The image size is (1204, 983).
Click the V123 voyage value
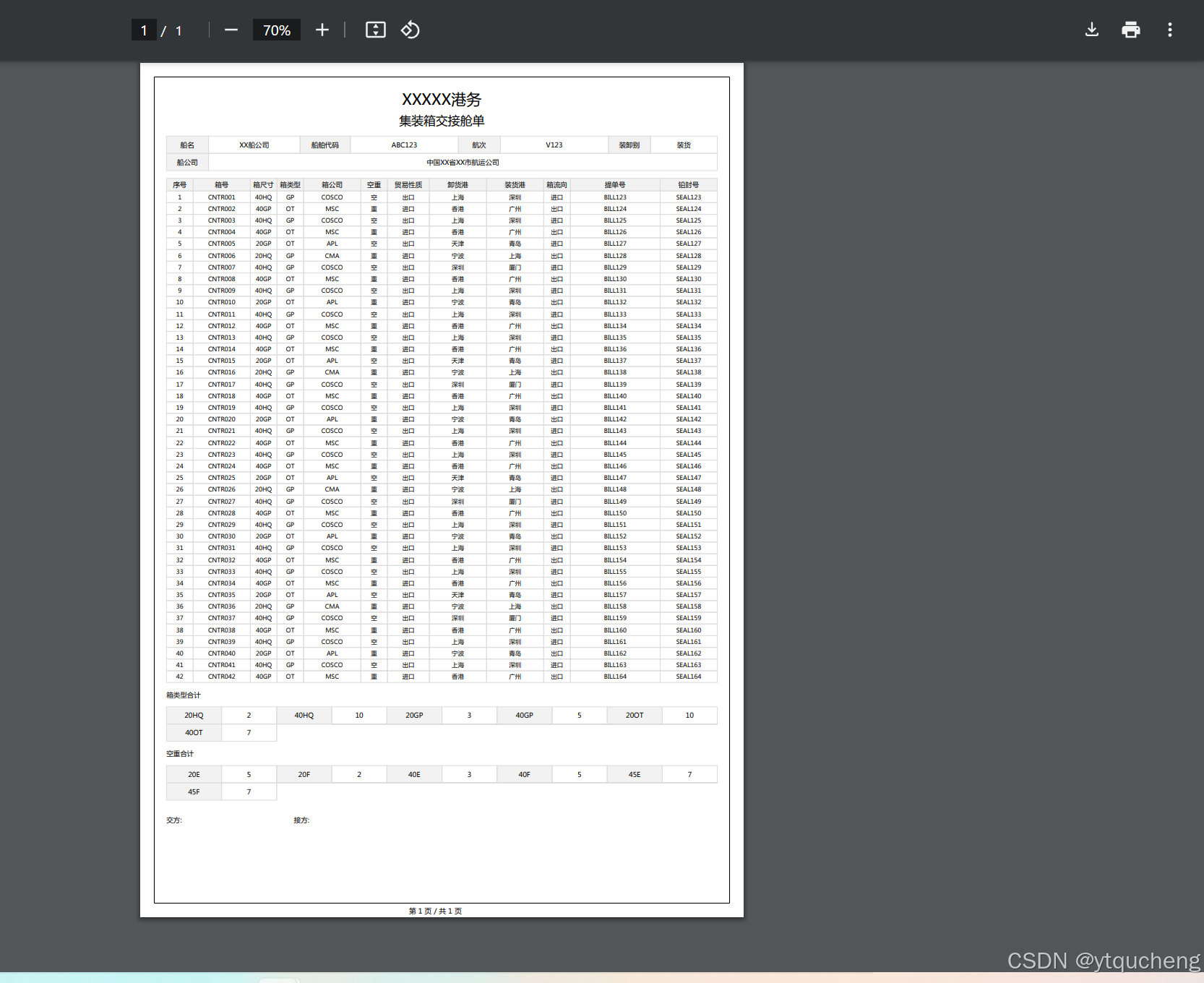coord(554,145)
